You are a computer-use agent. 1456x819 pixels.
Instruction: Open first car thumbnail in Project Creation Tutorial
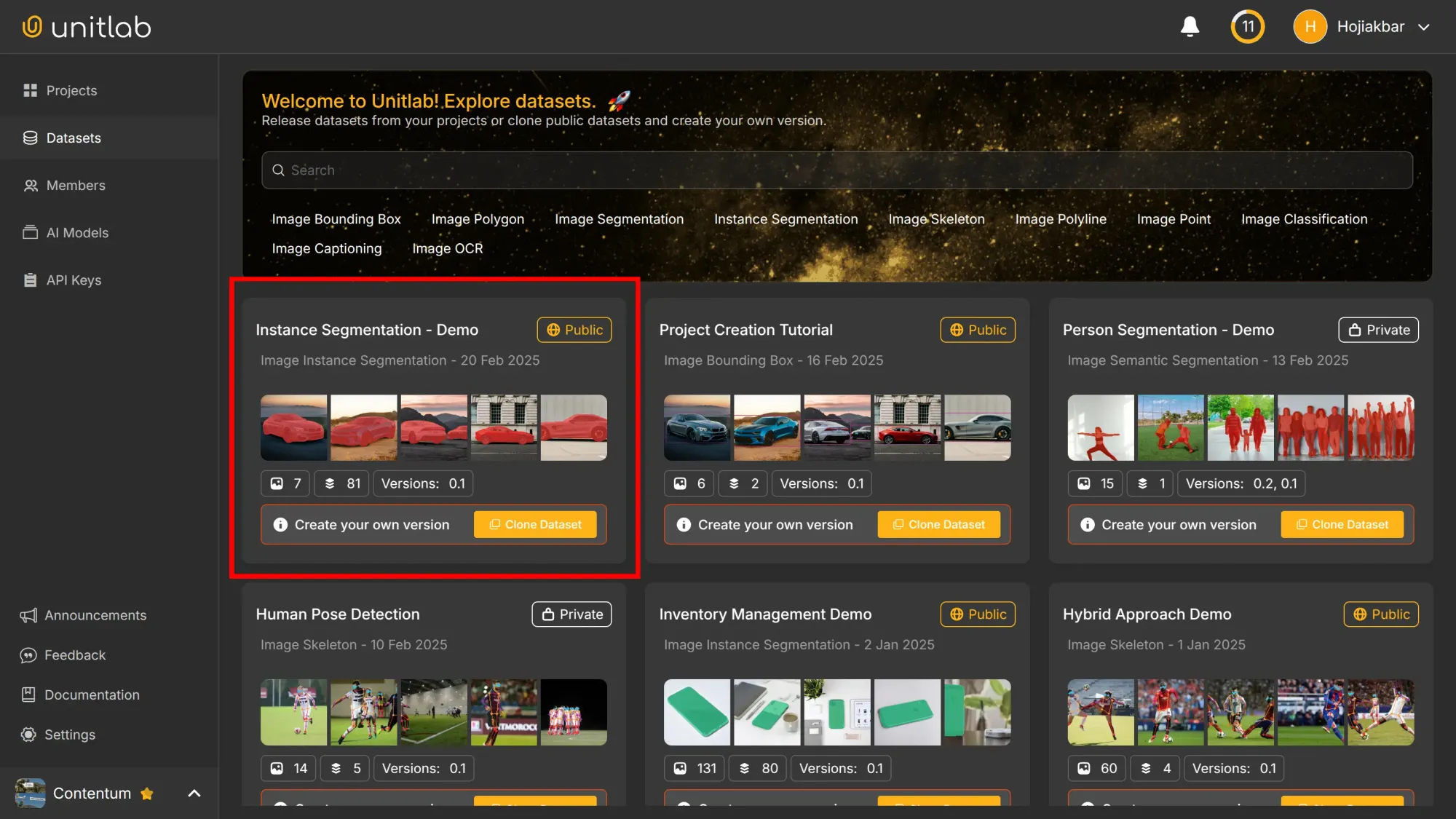[x=697, y=428]
